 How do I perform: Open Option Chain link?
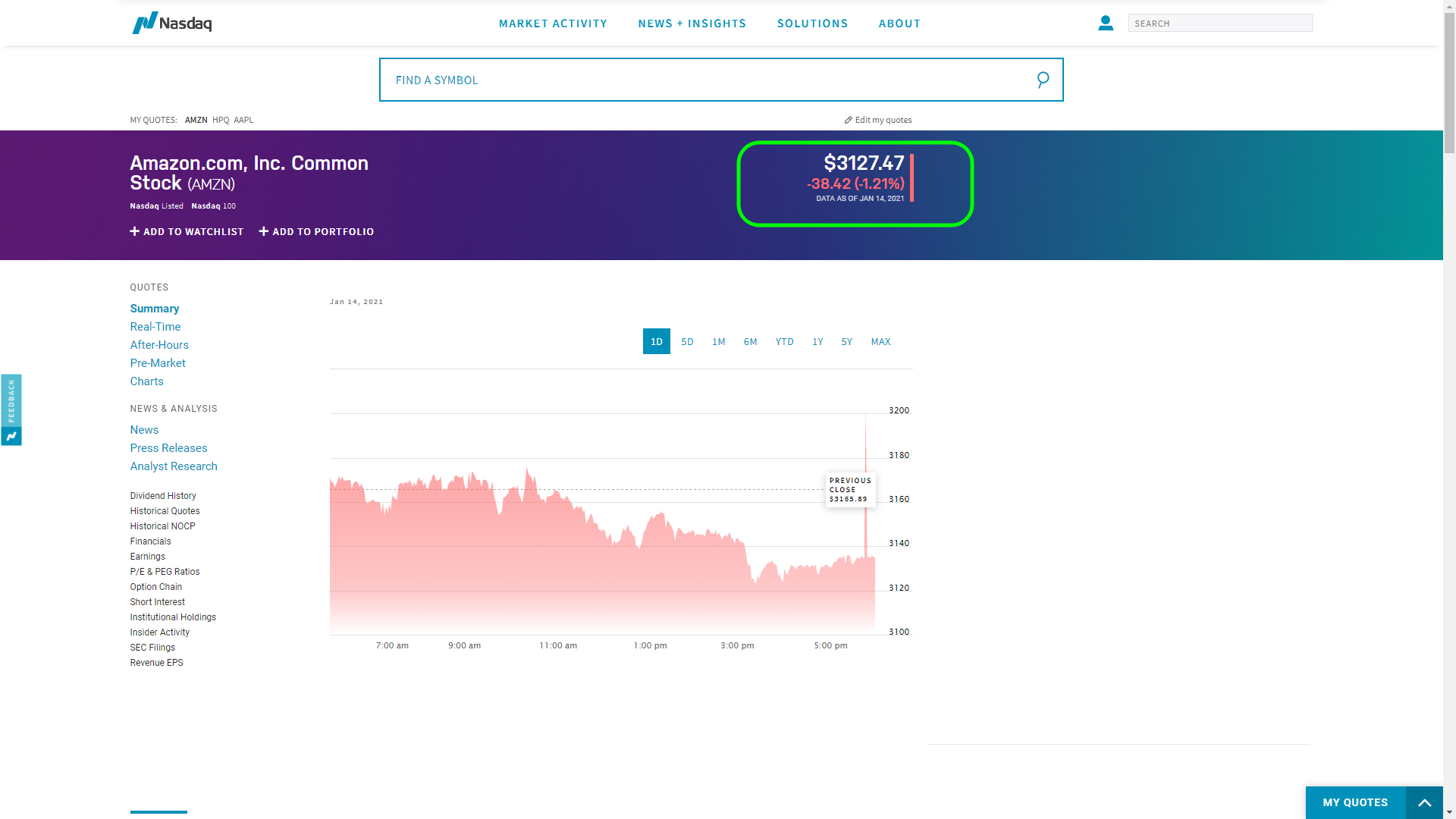155,587
